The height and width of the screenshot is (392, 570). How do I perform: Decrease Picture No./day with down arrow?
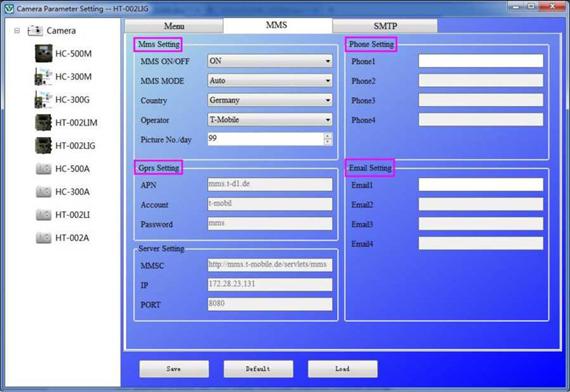pos(328,142)
